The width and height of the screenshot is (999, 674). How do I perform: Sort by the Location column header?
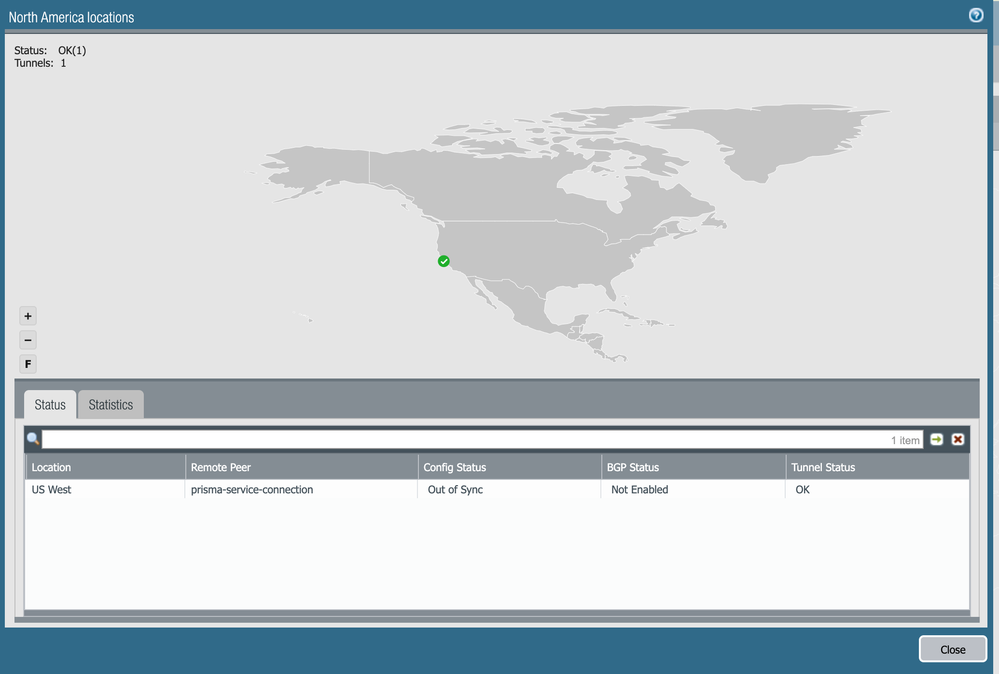pyautogui.click(x=105, y=467)
